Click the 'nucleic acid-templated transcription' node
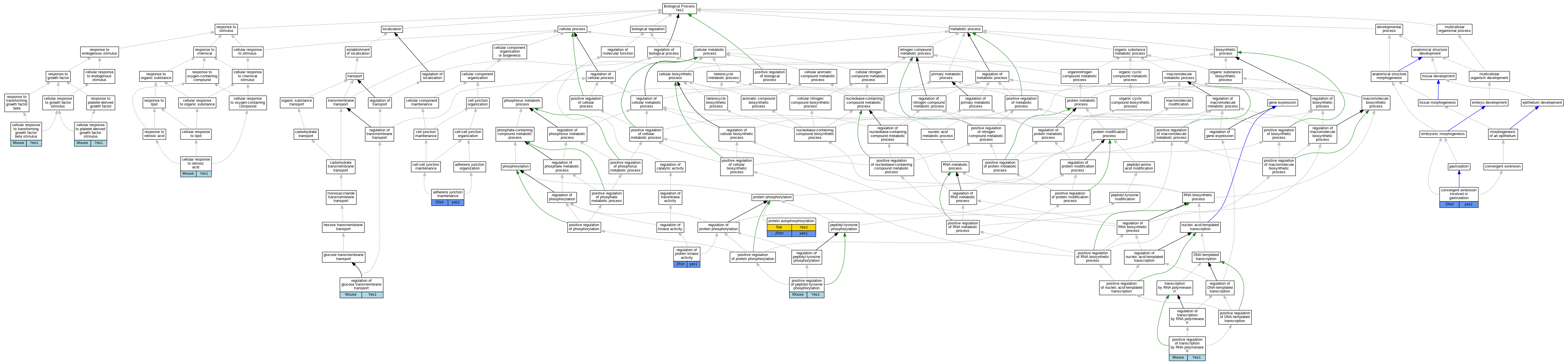The width and height of the screenshot is (1568, 364). [1200, 227]
